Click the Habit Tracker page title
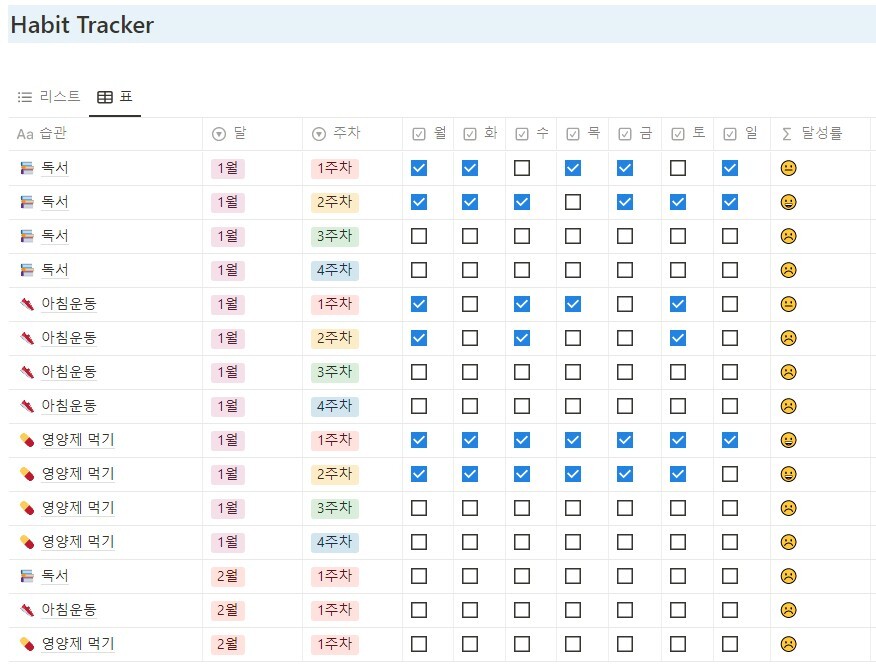 click(82, 25)
